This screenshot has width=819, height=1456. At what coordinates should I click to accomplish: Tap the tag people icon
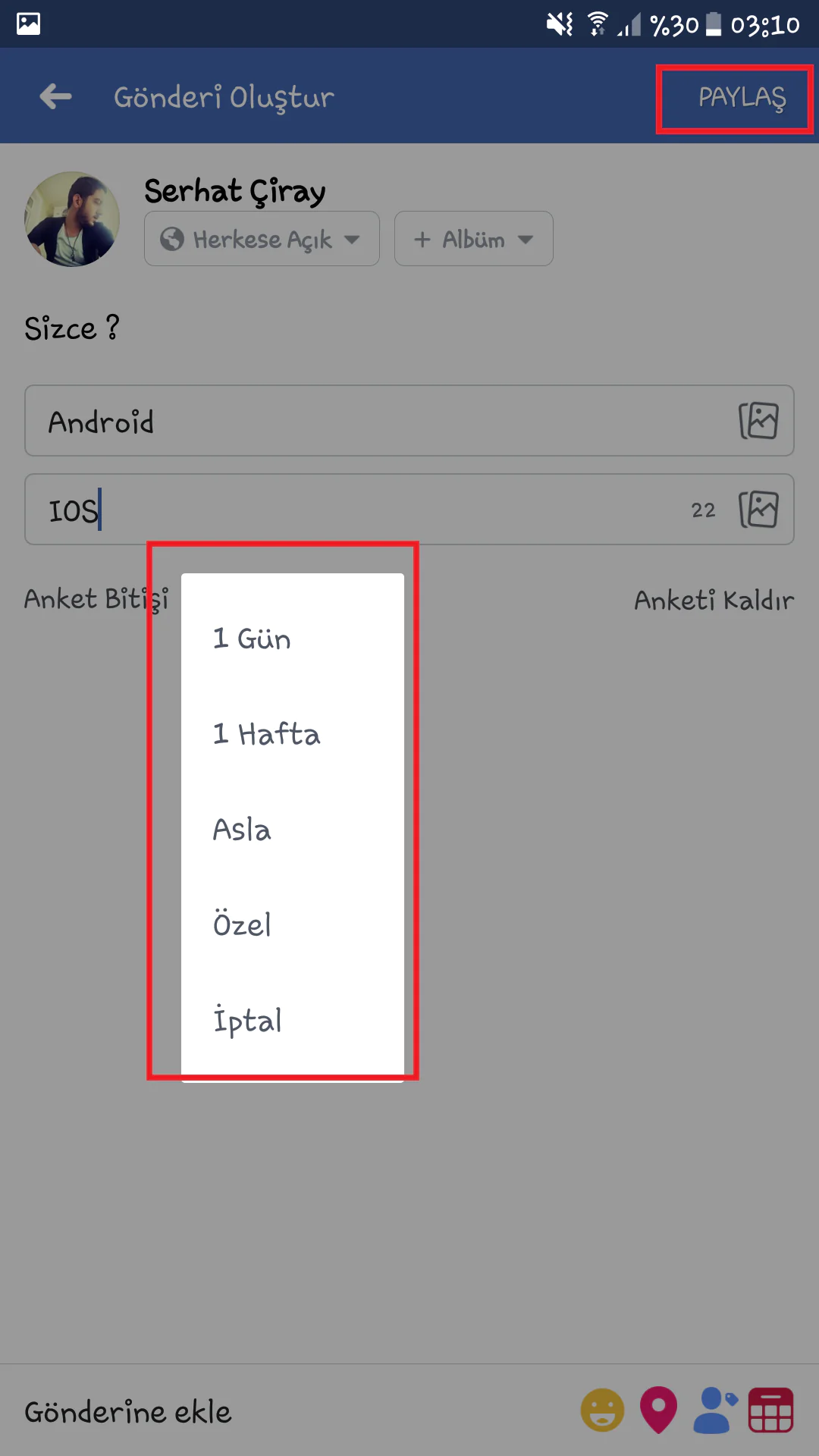[714, 1410]
